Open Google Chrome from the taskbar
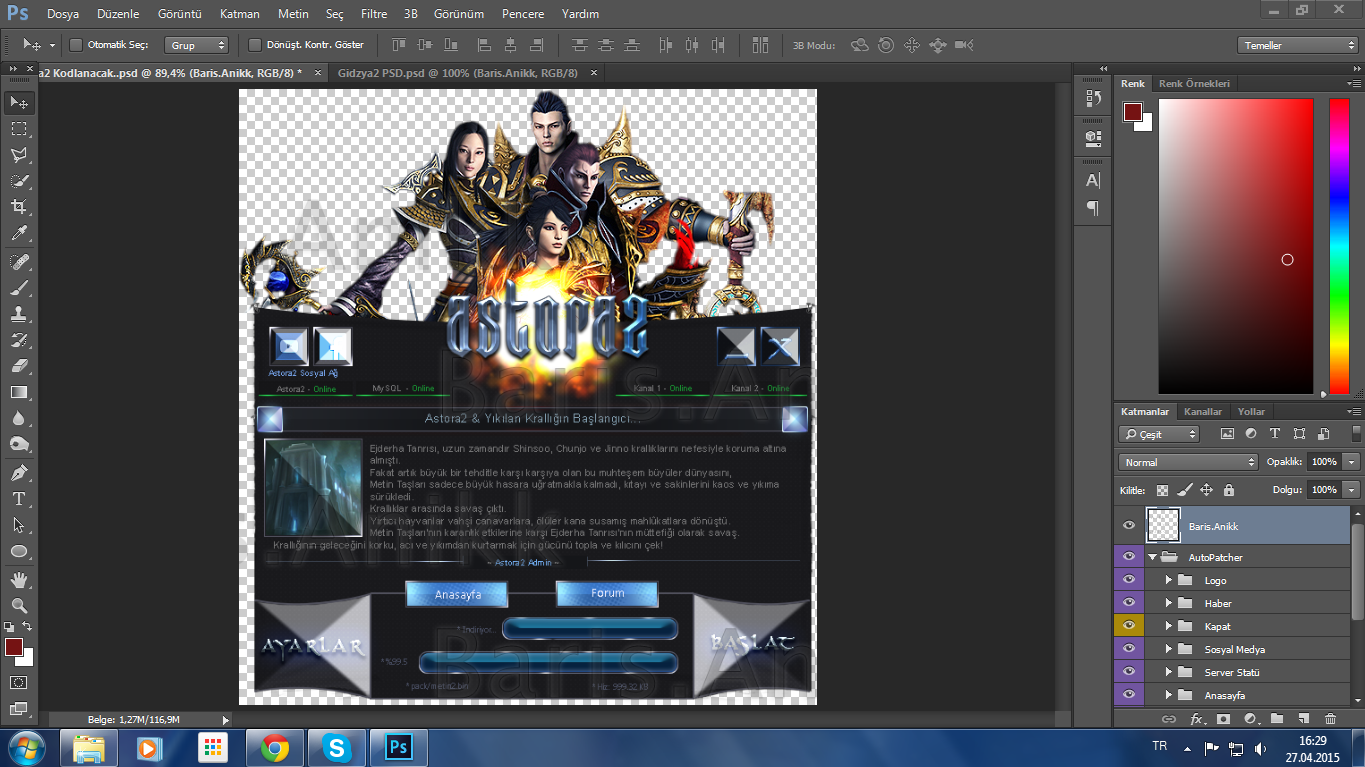 click(x=275, y=747)
